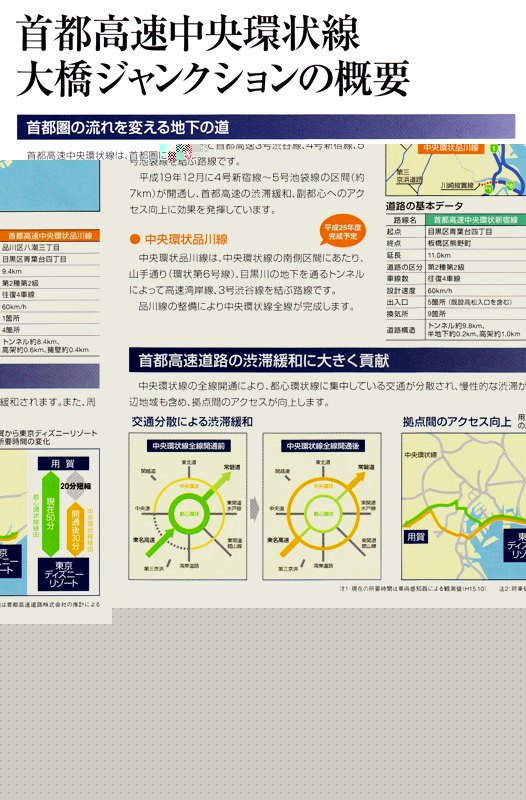
Task: Click the access improvement map thumbnail
Action: [464, 506]
